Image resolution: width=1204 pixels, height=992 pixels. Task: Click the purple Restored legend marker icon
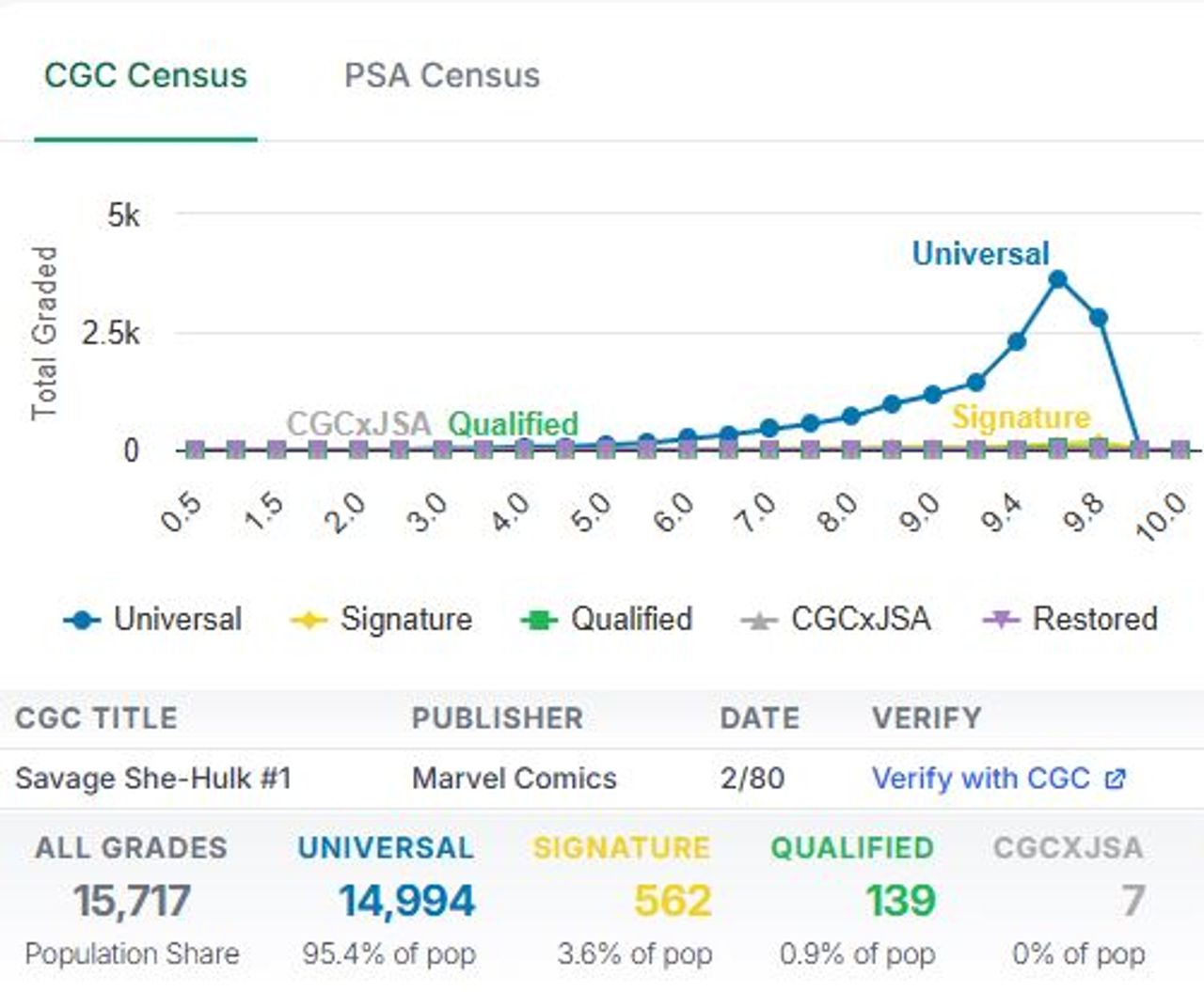click(x=1000, y=620)
